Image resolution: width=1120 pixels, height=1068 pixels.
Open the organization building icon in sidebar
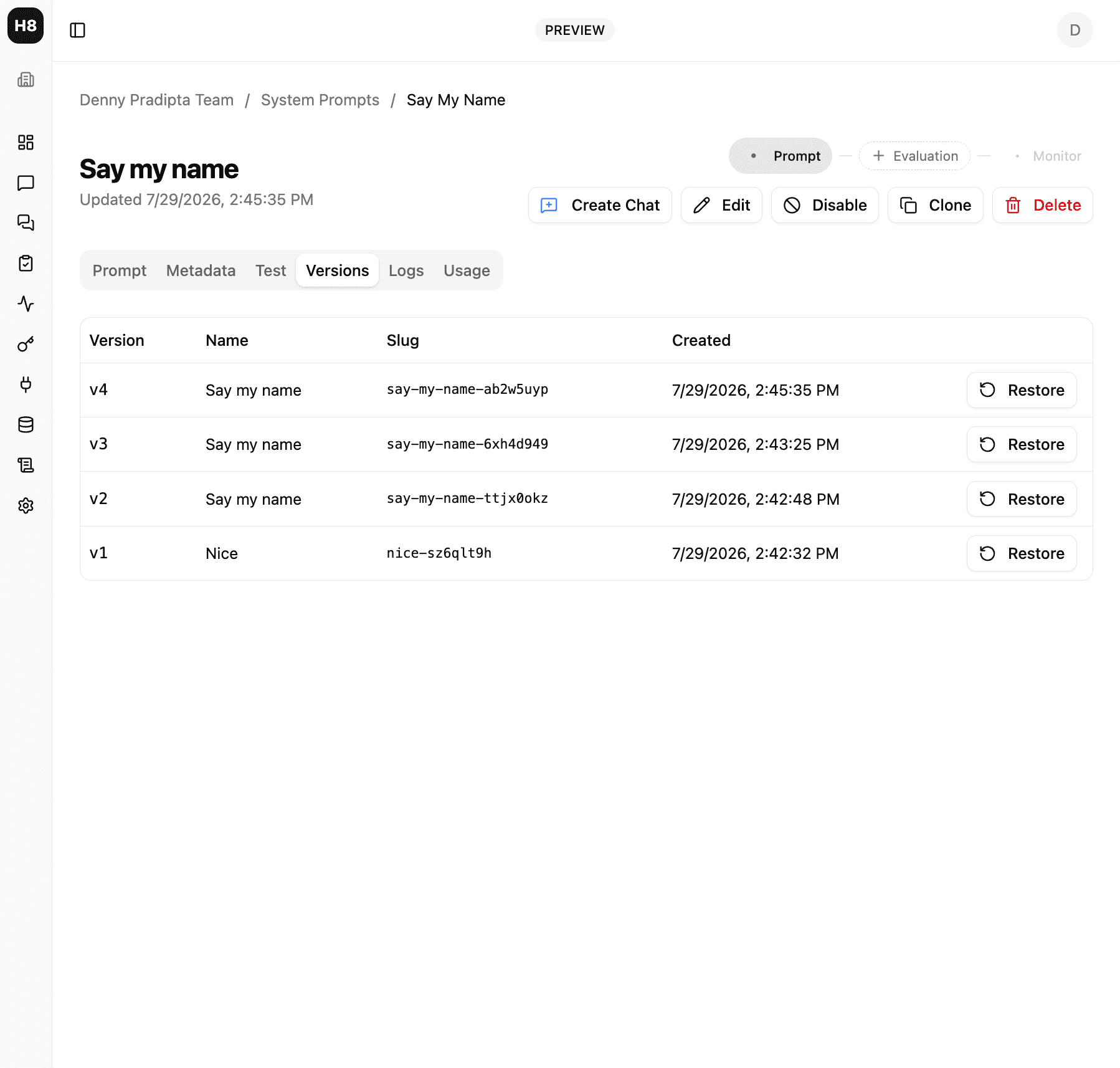click(x=26, y=80)
